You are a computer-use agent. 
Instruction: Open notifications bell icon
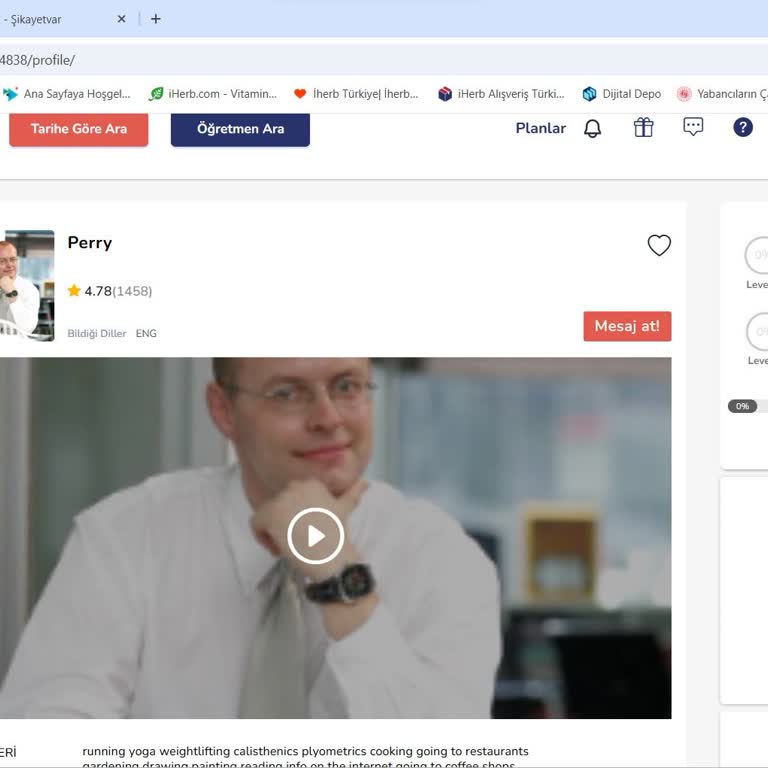point(592,128)
